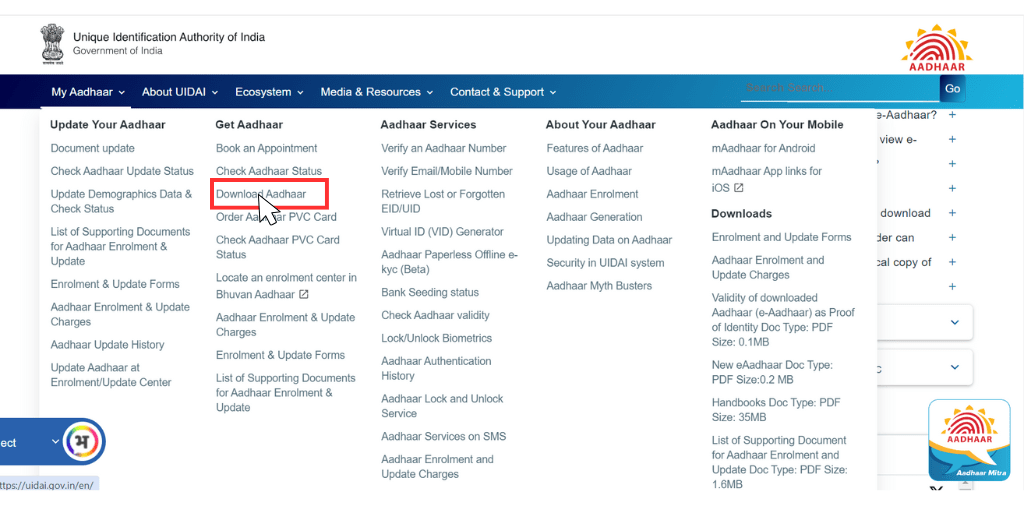Open the About UIDAI dropdown menu

(180, 92)
